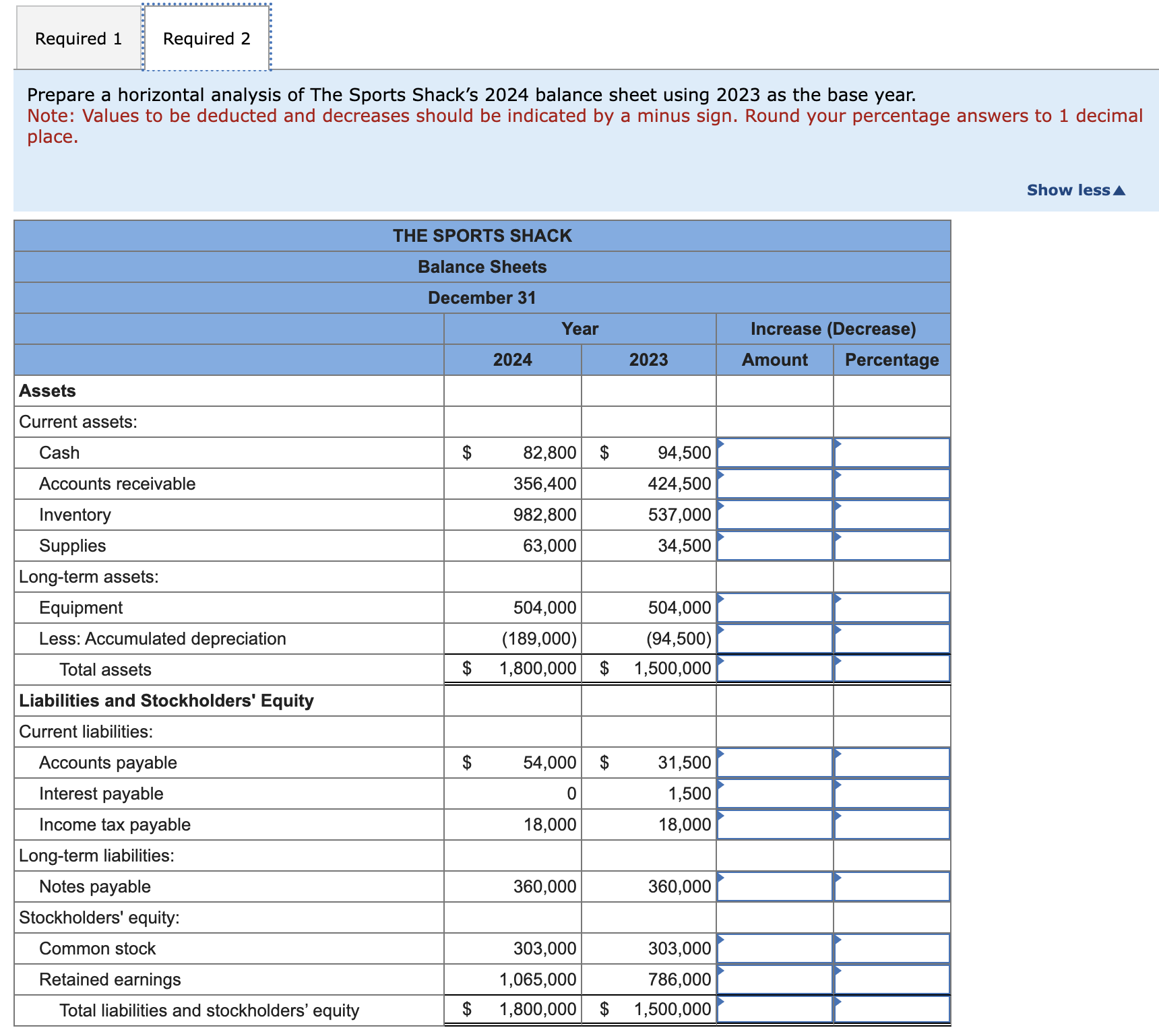The height and width of the screenshot is (1036, 1159).
Task: Click the Amount field for Notes payable
Action: tap(775, 886)
